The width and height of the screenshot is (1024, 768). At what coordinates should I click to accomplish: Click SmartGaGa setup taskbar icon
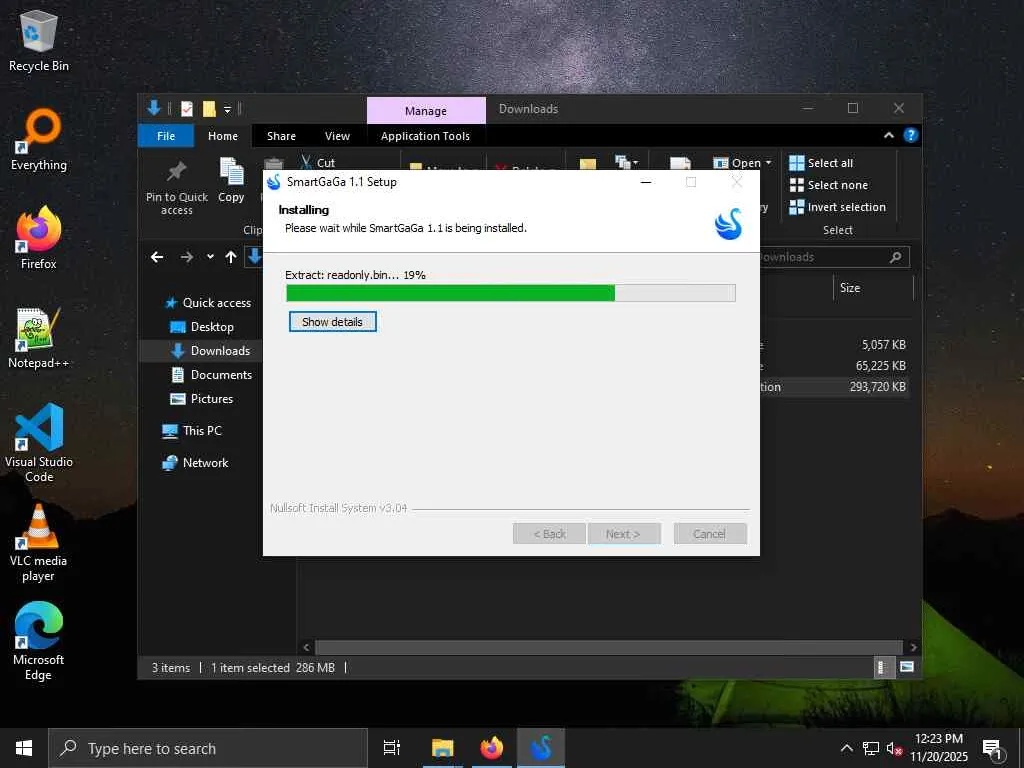click(x=541, y=748)
